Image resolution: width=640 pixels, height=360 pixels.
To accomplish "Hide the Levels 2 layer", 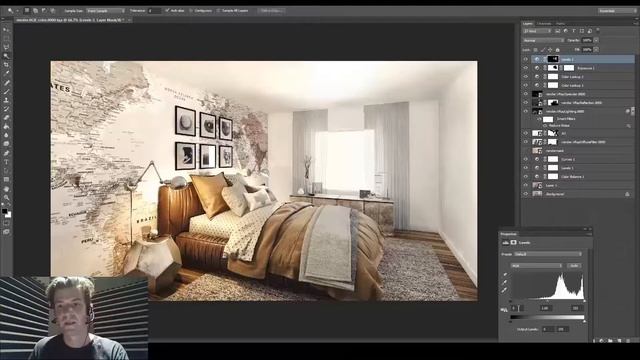I will pos(526,59).
